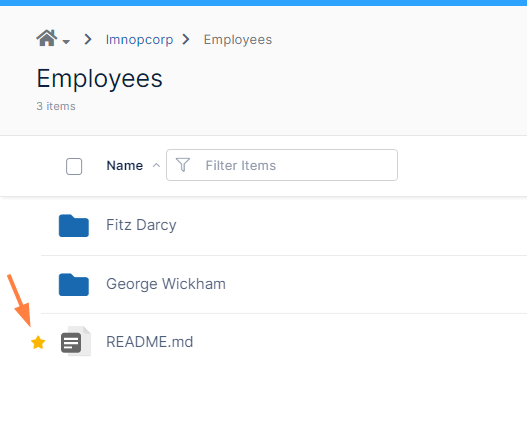Click the funnel filter icon
Image resolution: width=527 pixels, height=430 pixels.
[183, 165]
